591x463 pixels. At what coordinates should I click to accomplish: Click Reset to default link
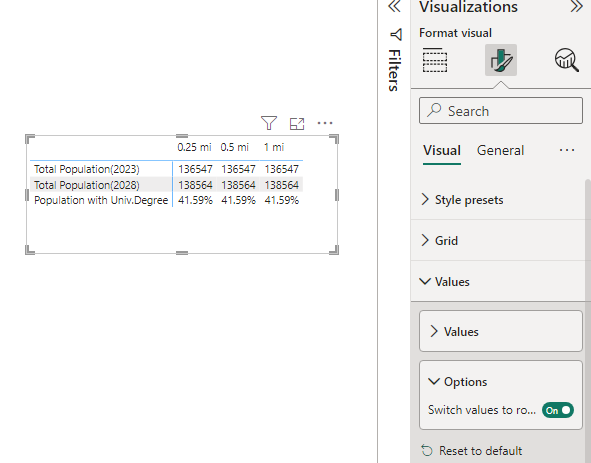[x=480, y=451]
